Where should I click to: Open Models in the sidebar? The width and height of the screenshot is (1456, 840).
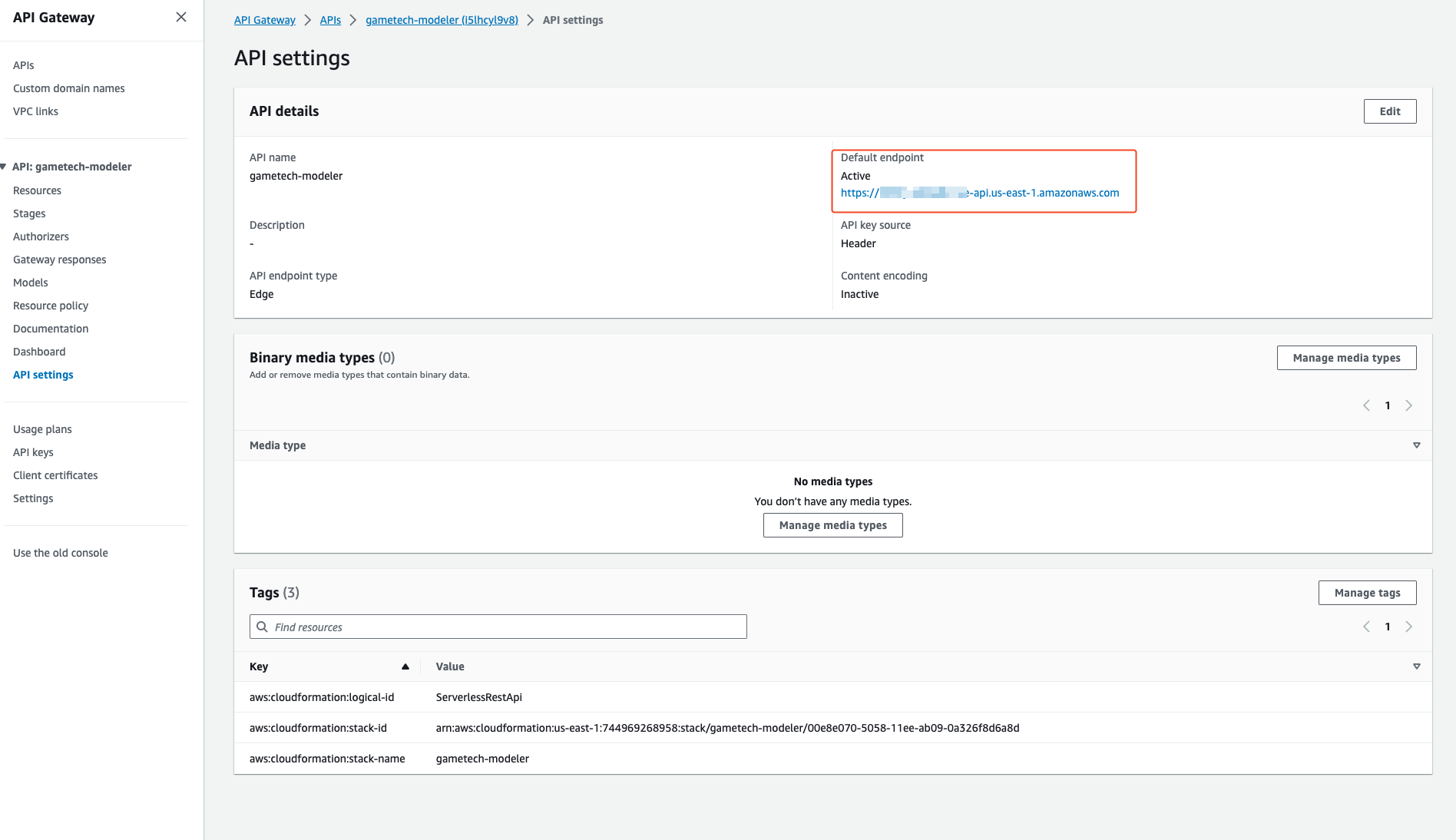pos(31,283)
